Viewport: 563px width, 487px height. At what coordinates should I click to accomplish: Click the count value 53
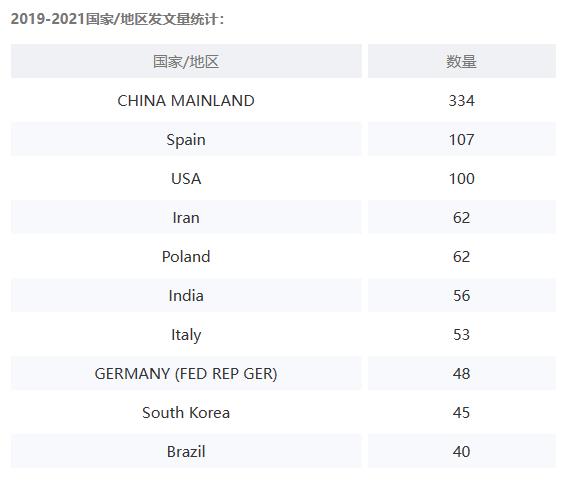462,334
